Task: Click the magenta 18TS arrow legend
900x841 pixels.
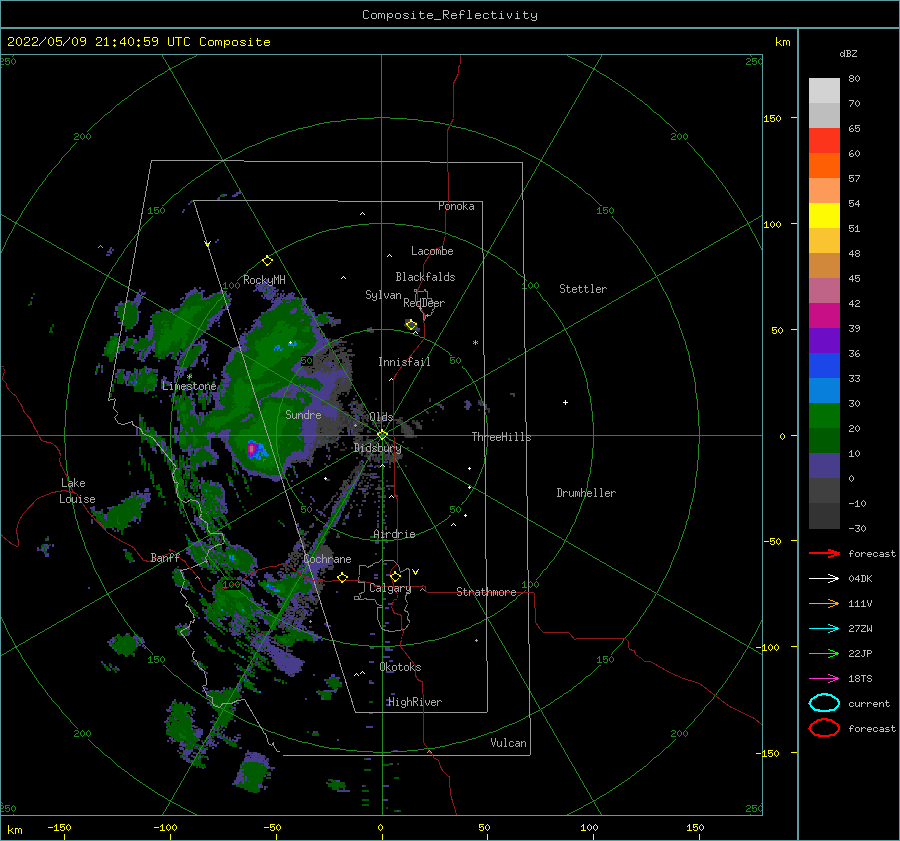Action: coord(824,679)
